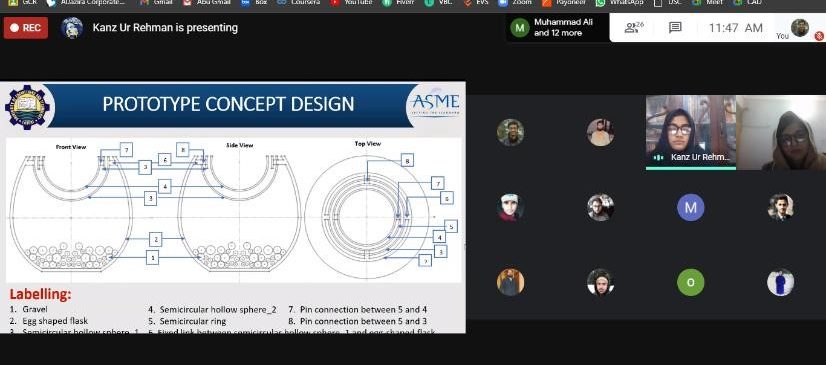Click the speaking indicator on Kanz Ur Rehman's tile

(x=658, y=157)
